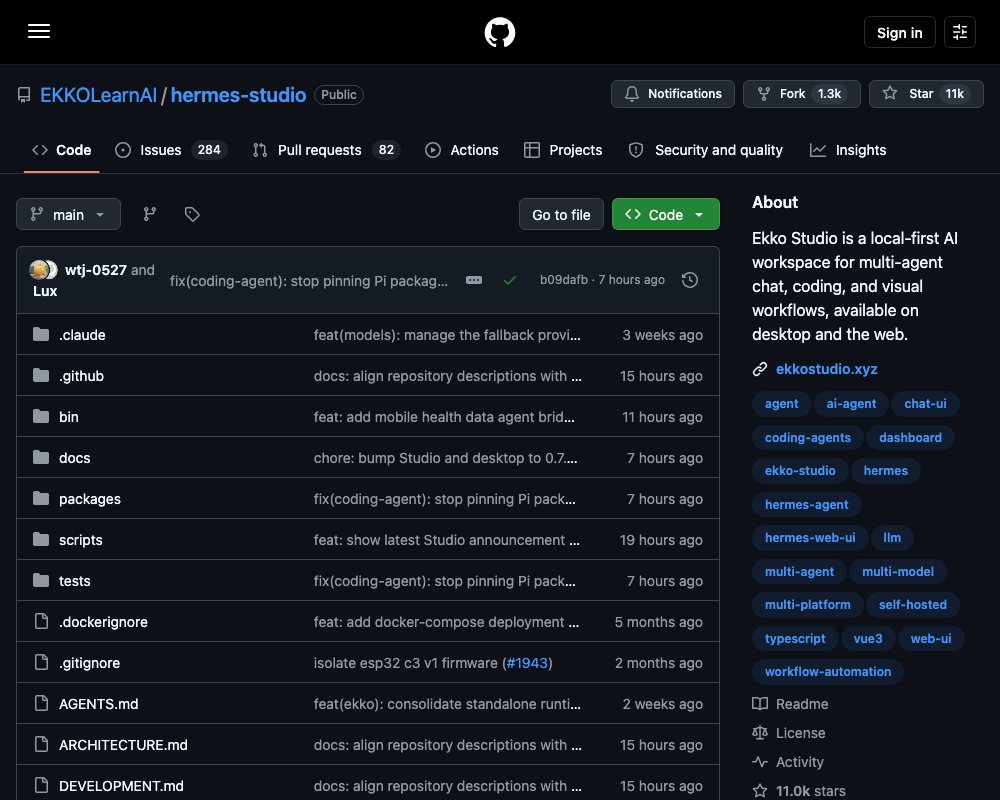Select the workflow-automation topic tag
The image size is (1000, 800).
[x=828, y=671]
